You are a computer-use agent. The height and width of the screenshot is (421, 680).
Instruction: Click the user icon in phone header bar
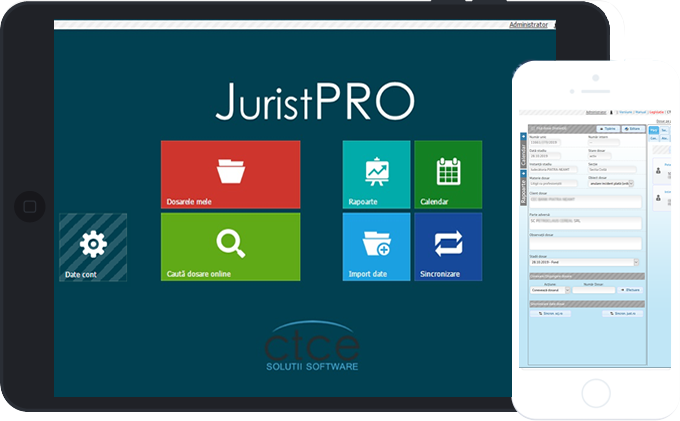pos(611,112)
